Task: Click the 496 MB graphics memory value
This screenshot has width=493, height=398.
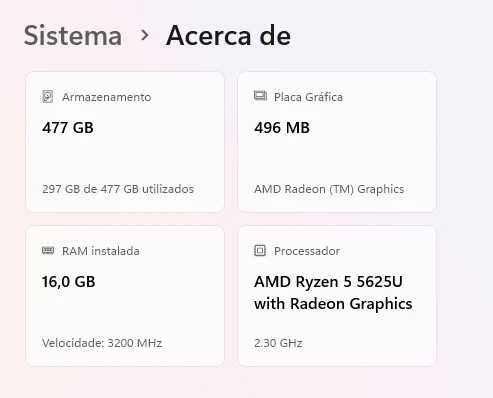Action: pyautogui.click(x=282, y=128)
